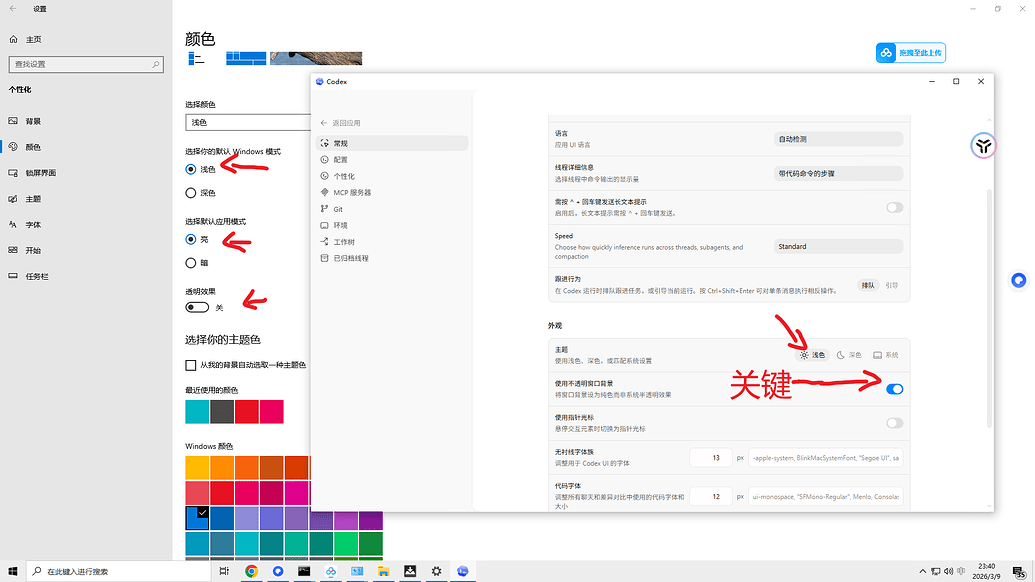The width and height of the screenshot is (1035, 582).
Task: Open 环境 section in Codex settings
Action: 392,226
